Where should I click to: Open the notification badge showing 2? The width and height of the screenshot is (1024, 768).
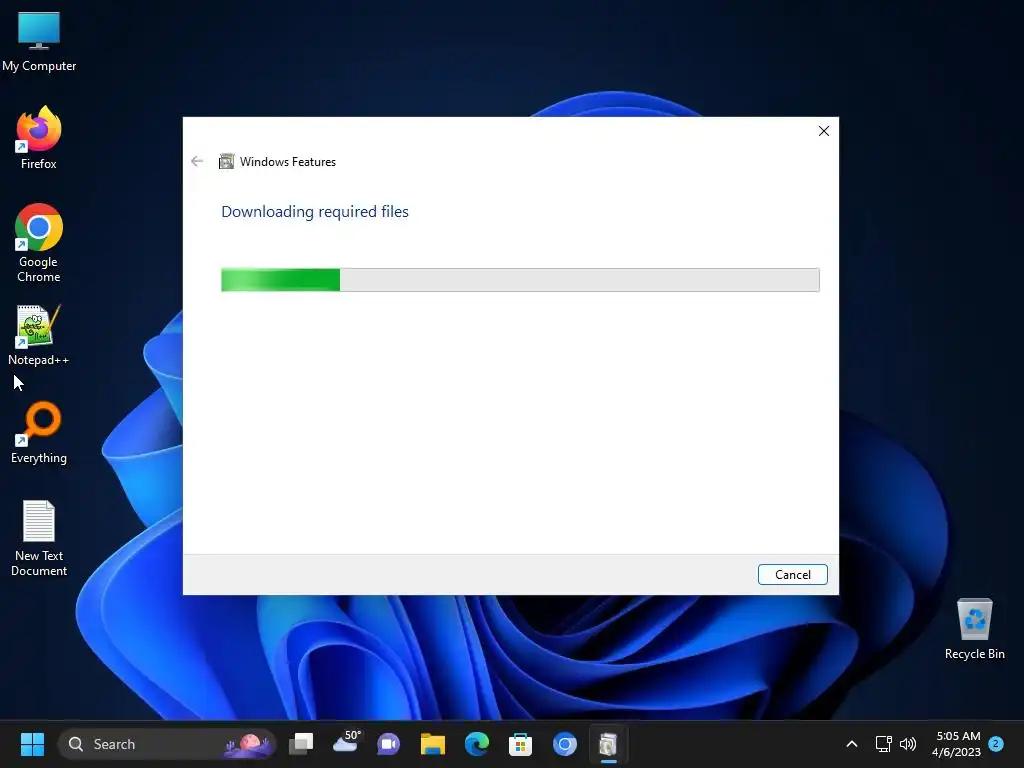tap(996, 744)
